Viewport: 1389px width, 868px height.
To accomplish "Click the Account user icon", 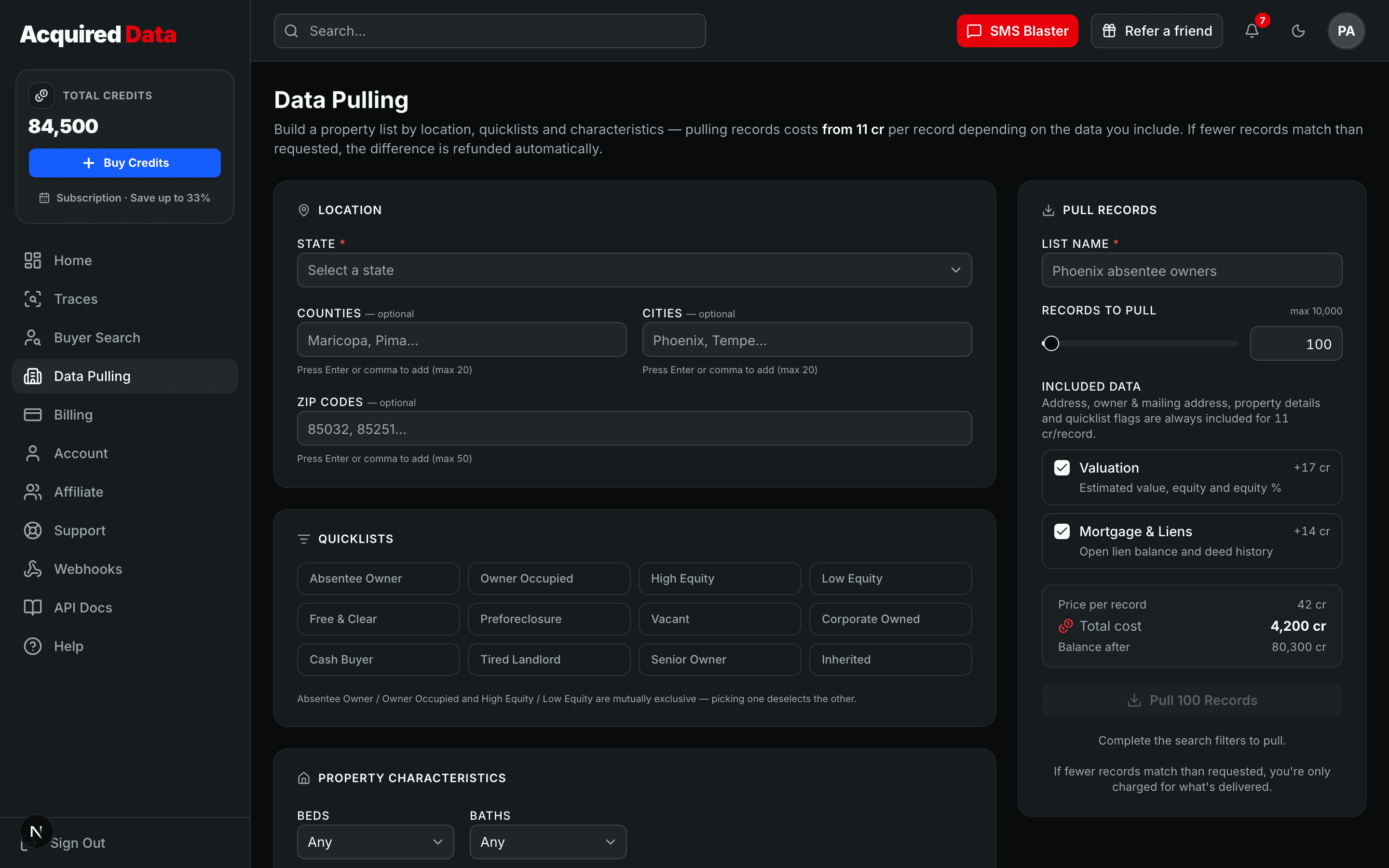I will tap(33, 453).
